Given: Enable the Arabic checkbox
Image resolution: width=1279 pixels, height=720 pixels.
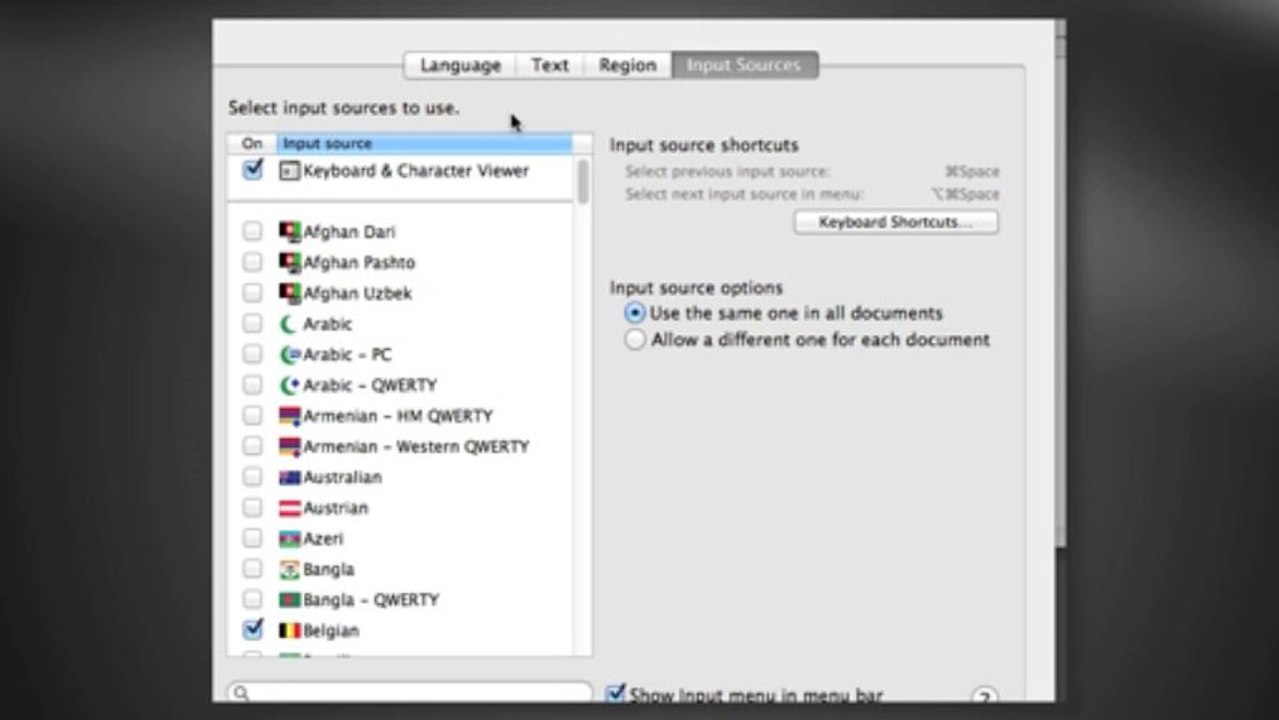Looking at the screenshot, I should click(253, 324).
